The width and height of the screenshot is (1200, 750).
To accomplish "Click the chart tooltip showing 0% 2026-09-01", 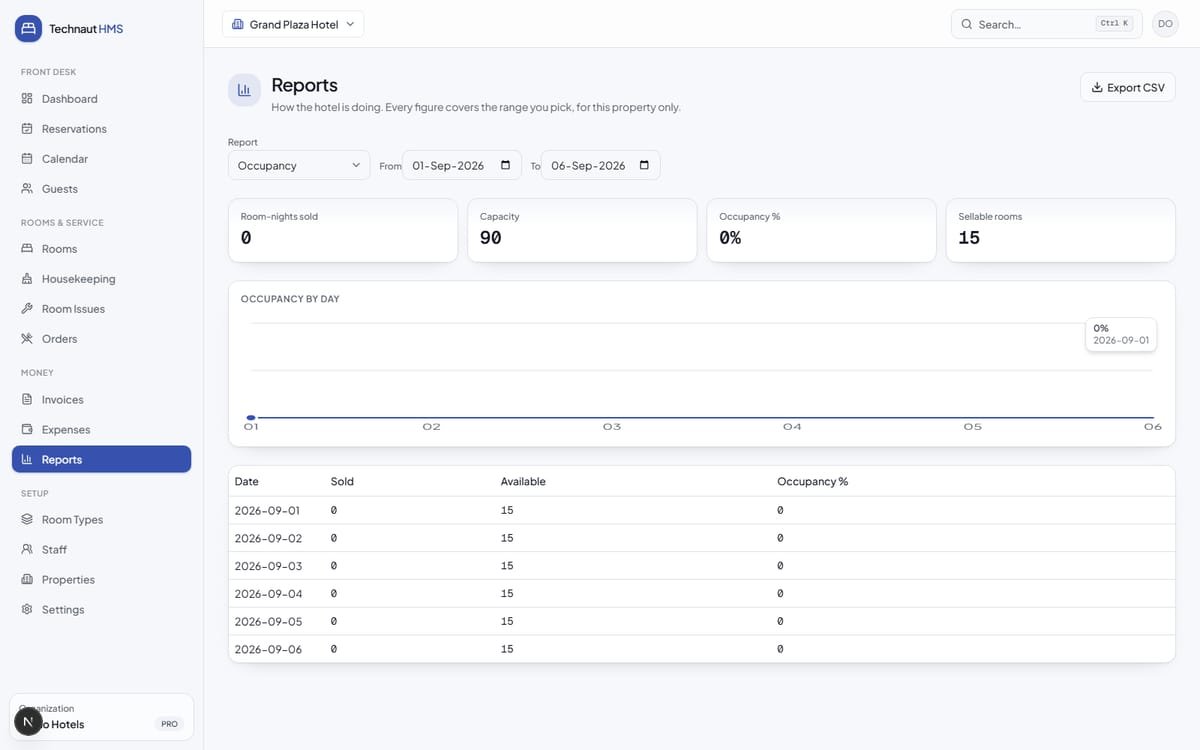I will coord(1121,334).
